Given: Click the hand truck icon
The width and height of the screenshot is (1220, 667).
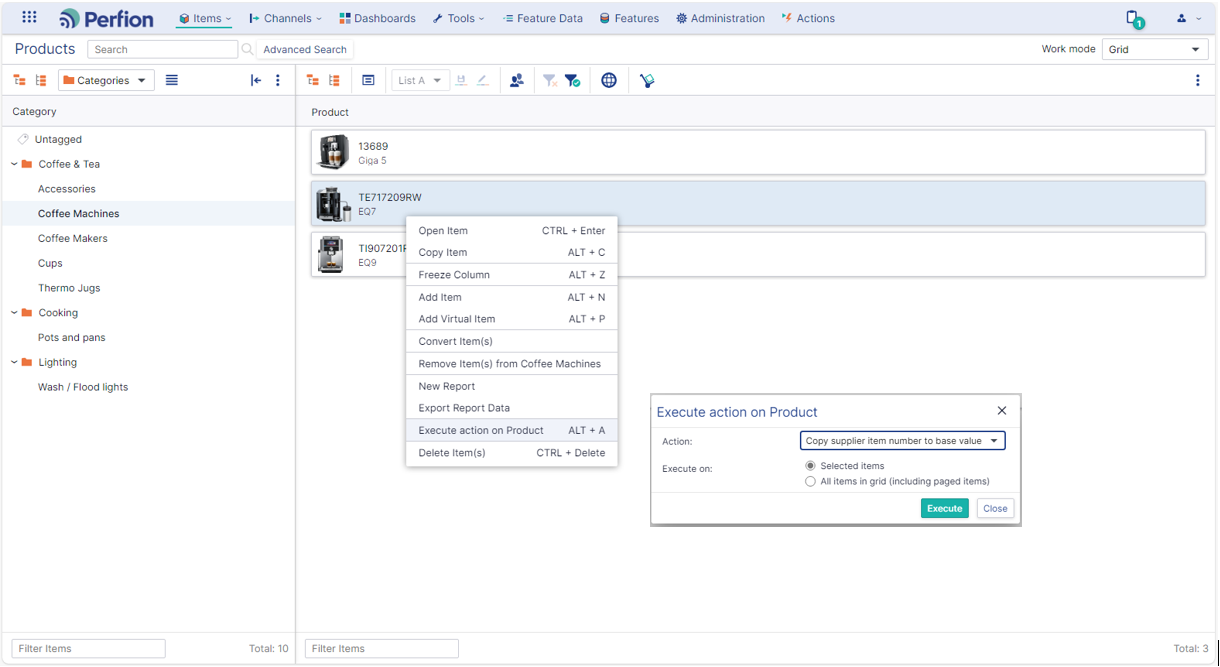Looking at the screenshot, I should coord(647,80).
